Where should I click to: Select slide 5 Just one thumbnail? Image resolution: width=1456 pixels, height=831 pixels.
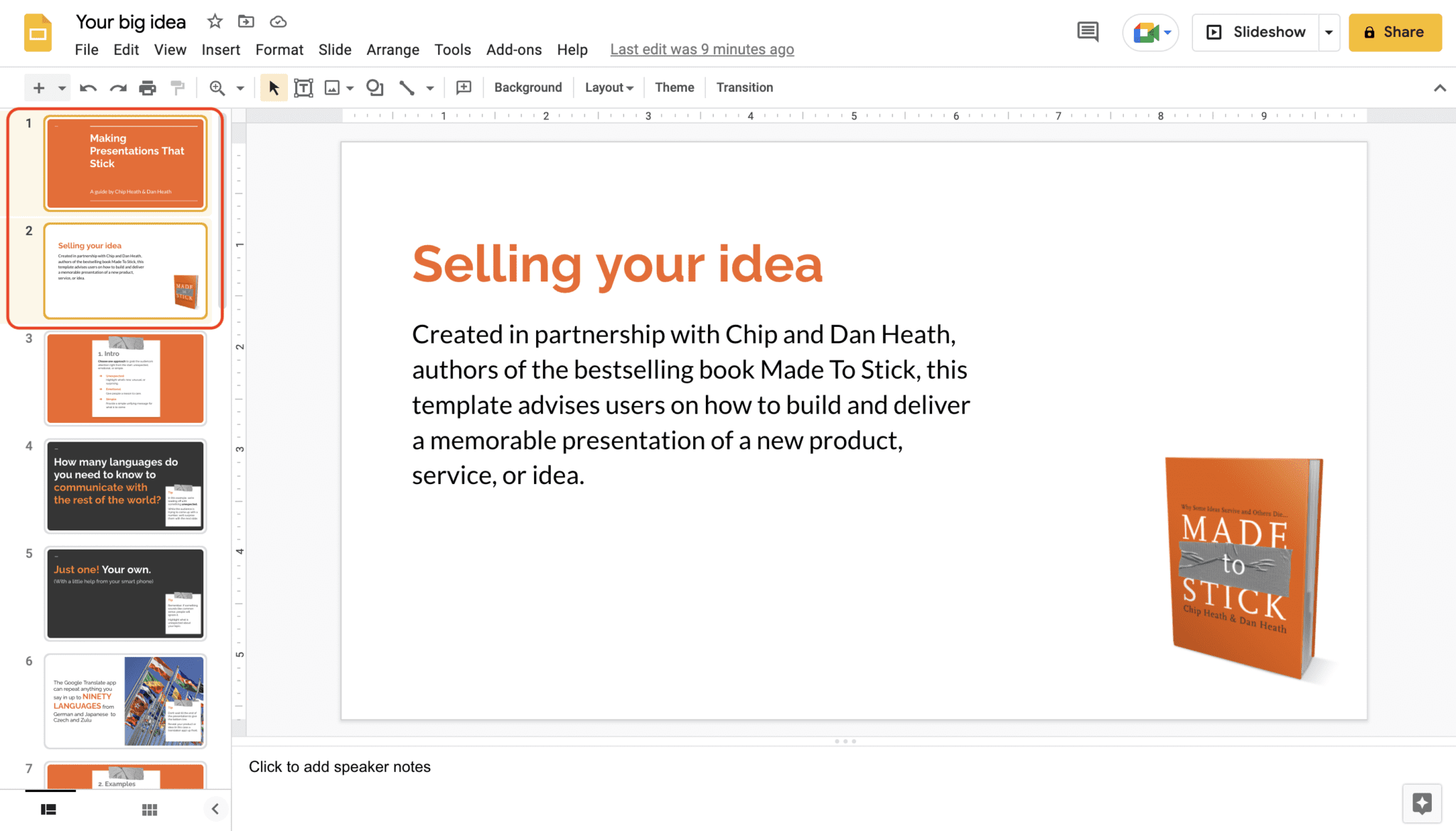(125, 594)
